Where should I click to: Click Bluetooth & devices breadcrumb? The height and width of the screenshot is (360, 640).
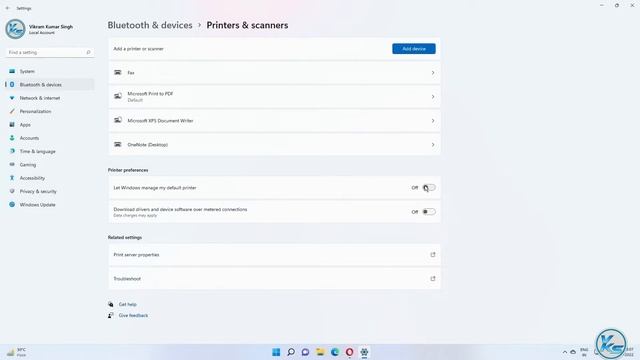point(150,25)
